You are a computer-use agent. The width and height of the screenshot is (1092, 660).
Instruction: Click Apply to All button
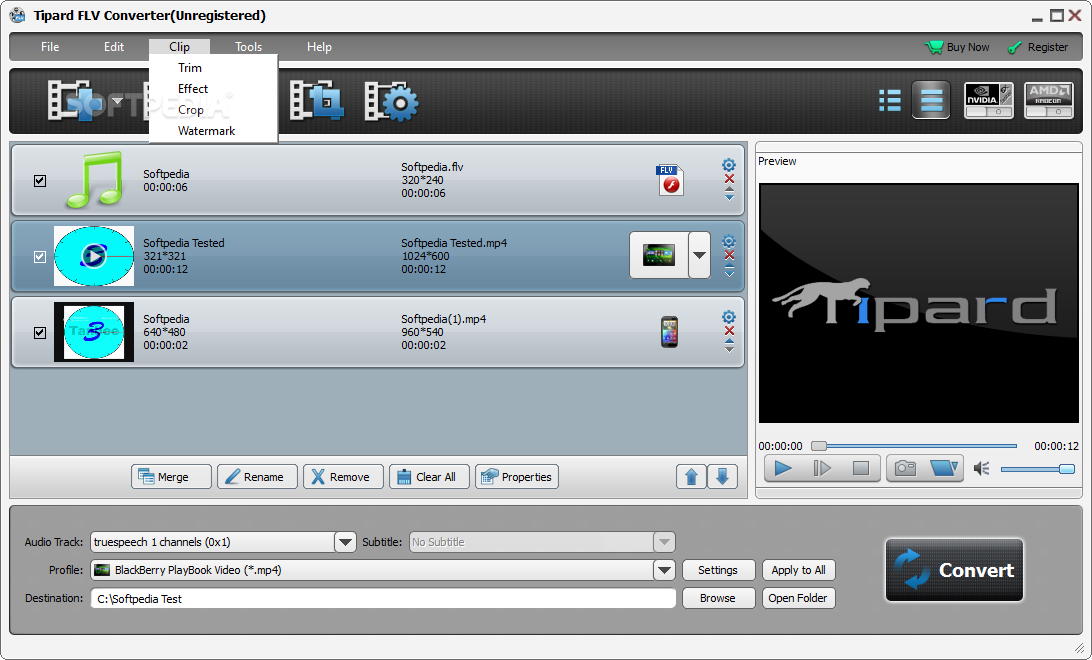click(x=798, y=570)
